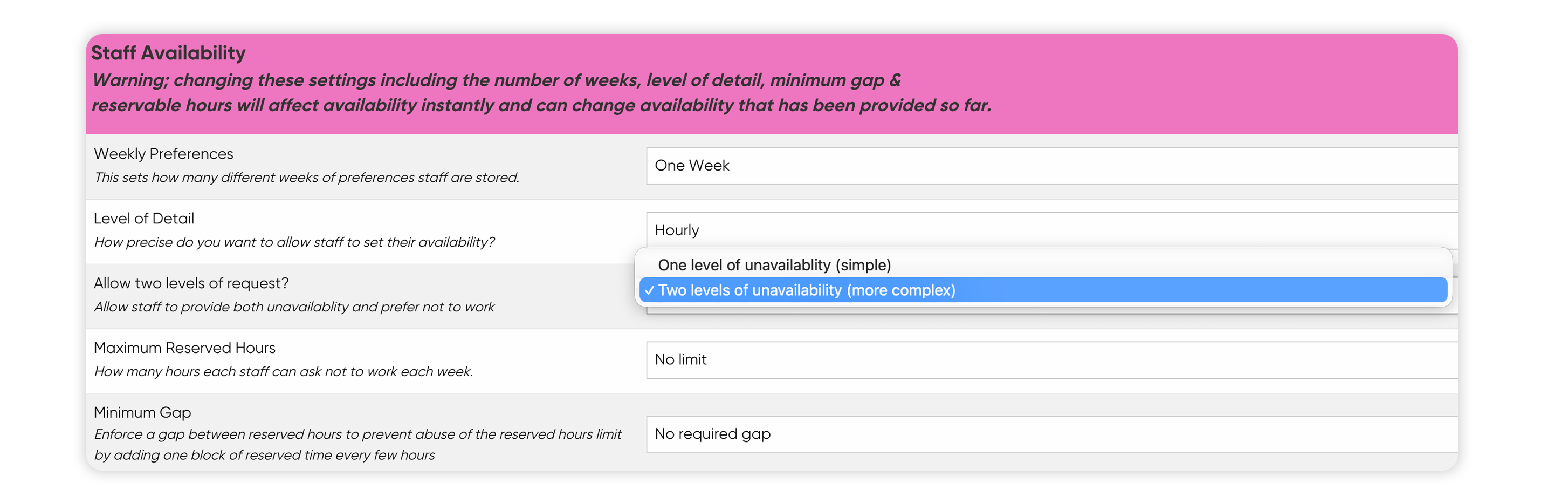Image resolution: width=1568 pixels, height=503 pixels.
Task: Click the Allow two levels of request label
Action: point(191,283)
